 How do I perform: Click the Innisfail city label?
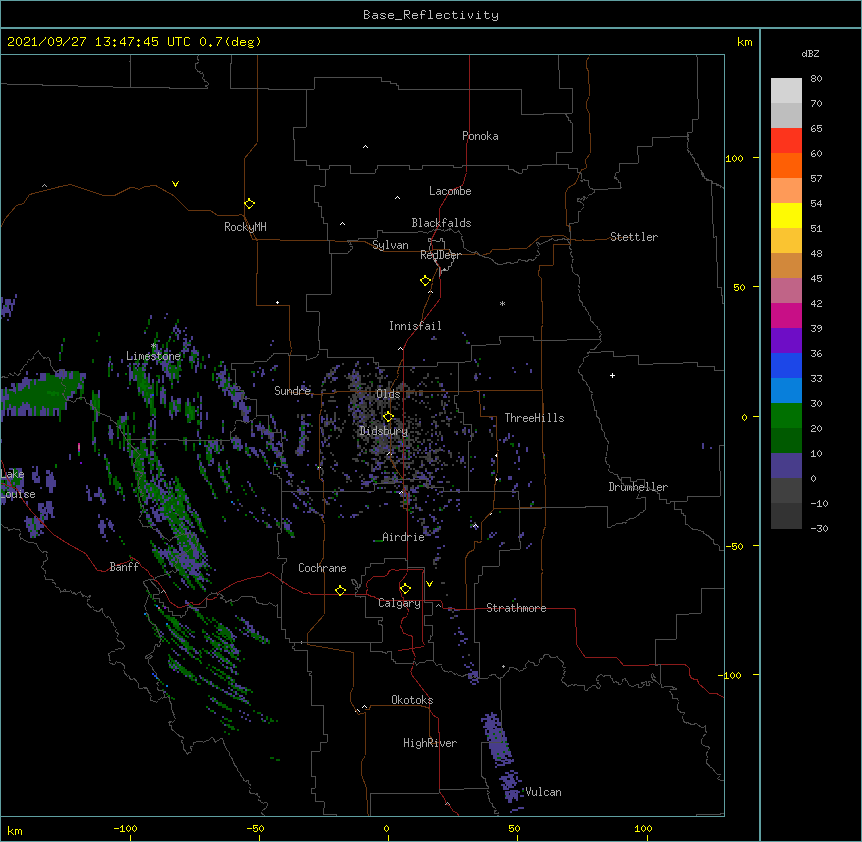click(415, 326)
